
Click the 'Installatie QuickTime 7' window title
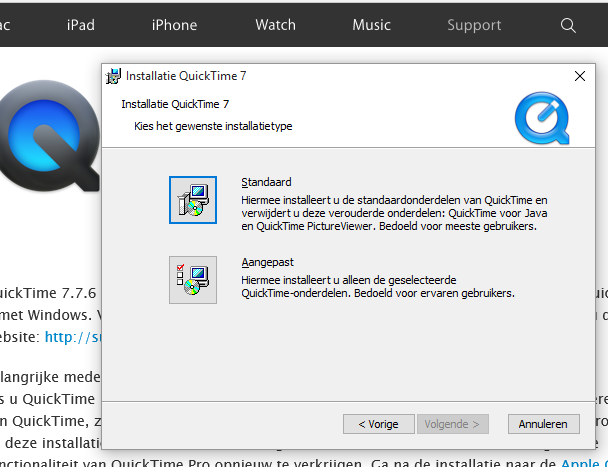pyautogui.click(x=186, y=76)
